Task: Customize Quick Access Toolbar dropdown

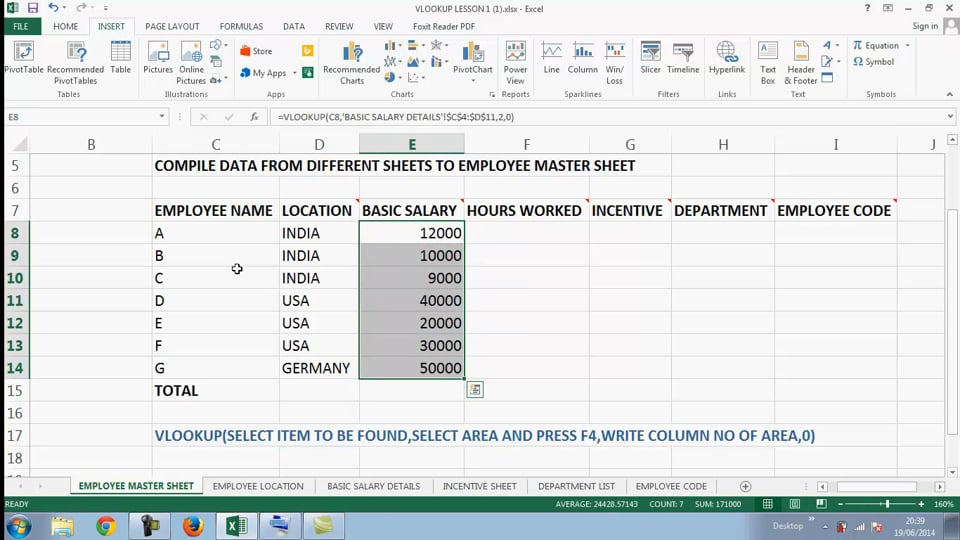Action: tap(105, 9)
